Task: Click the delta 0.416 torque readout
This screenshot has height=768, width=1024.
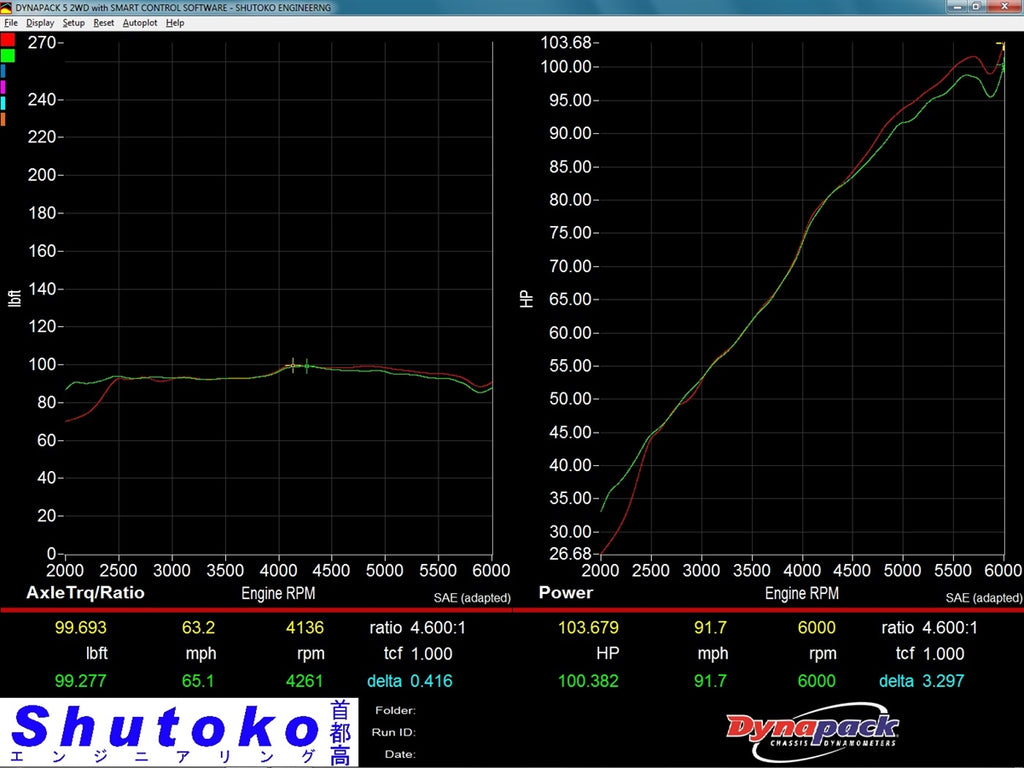Action: pos(410,681)
